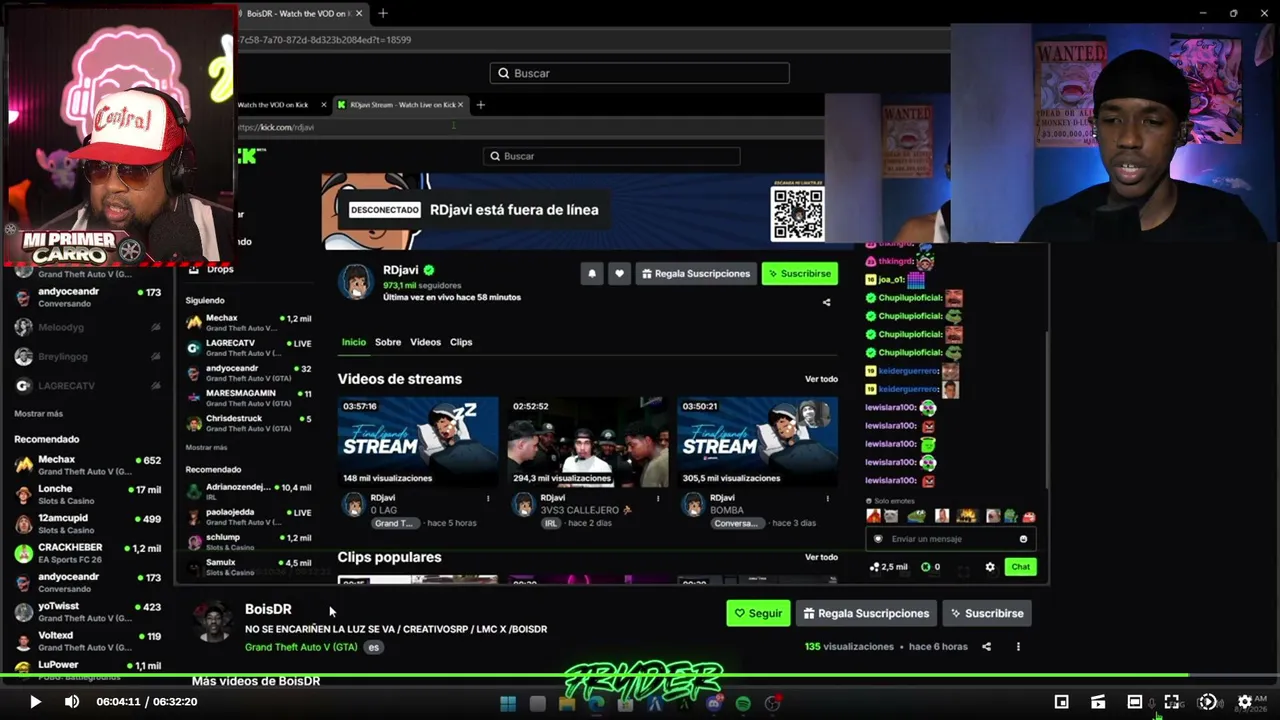Open yoTwisst channel in sidebar

pyautogui.click(x=88, y=611)
